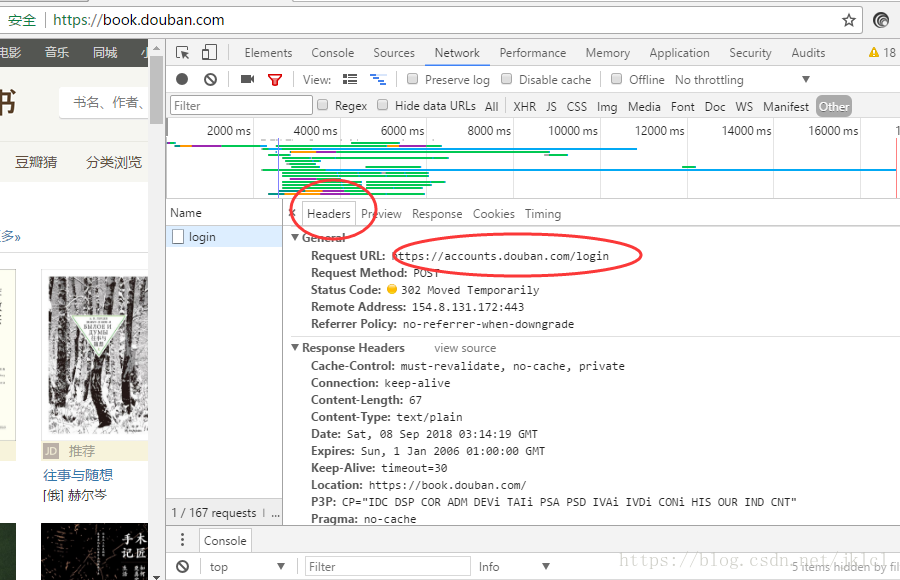Image resolution: width=900 pixels, height=580 pixels.
Task: Open the 豆瓣猜 page link
Action: coord(36,162)
